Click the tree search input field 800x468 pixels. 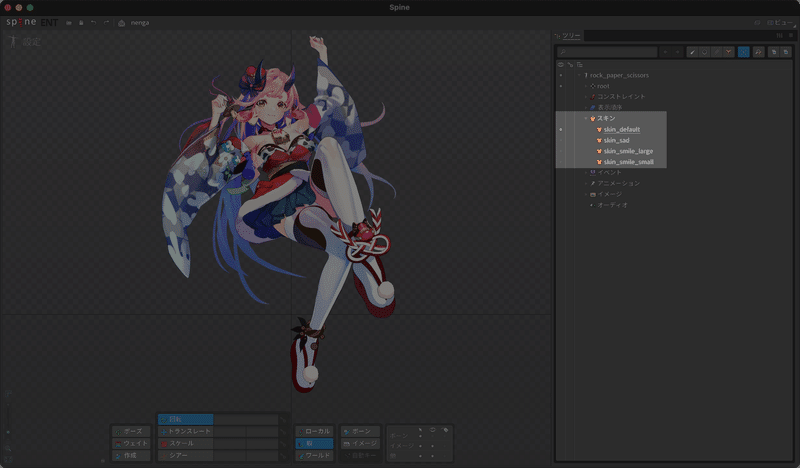click(x=607, y=52)
